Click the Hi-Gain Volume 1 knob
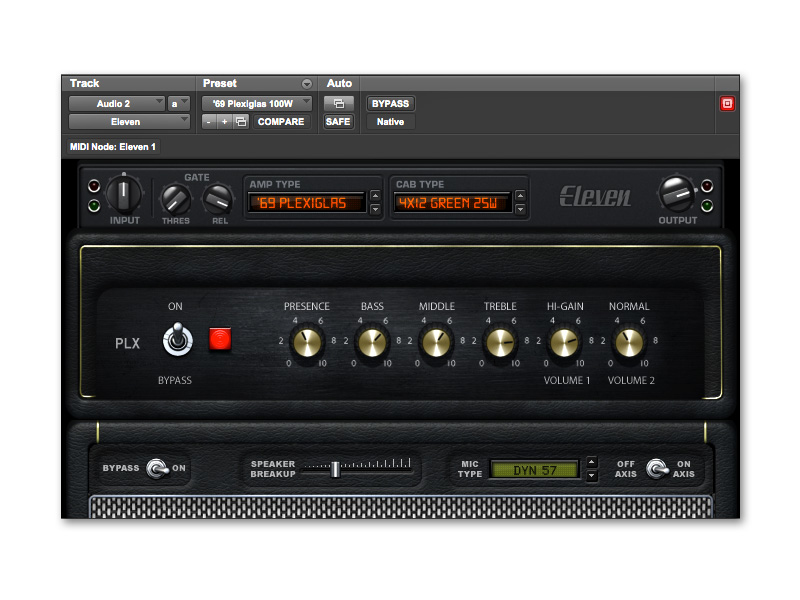This screenshot has height=600, width=800. 564,343
